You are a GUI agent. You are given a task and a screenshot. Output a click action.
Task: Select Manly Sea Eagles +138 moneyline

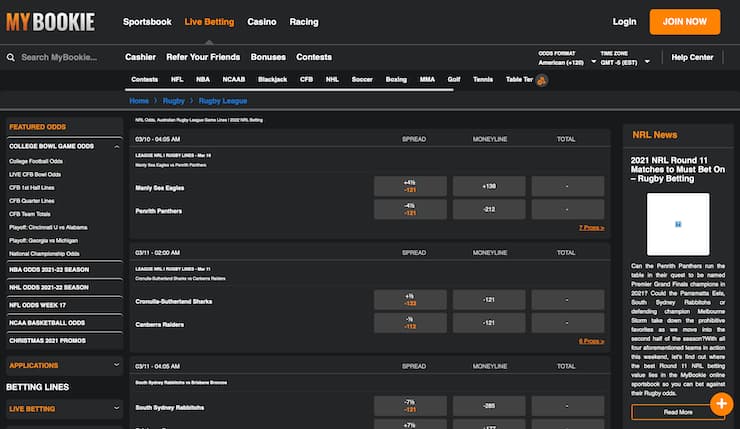coord(489,186)
